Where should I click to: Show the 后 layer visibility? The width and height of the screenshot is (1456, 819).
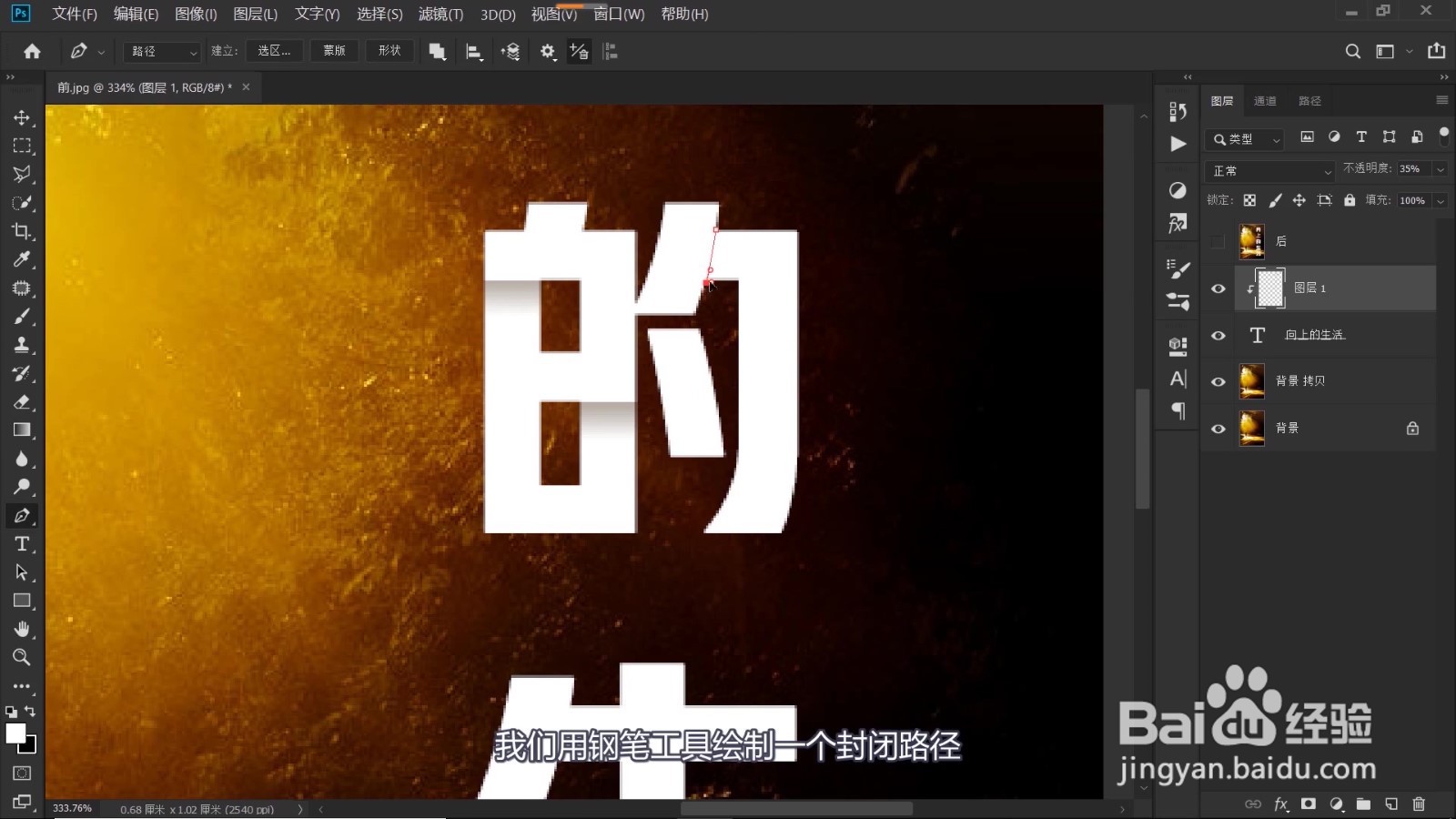tap(1218, 241)
